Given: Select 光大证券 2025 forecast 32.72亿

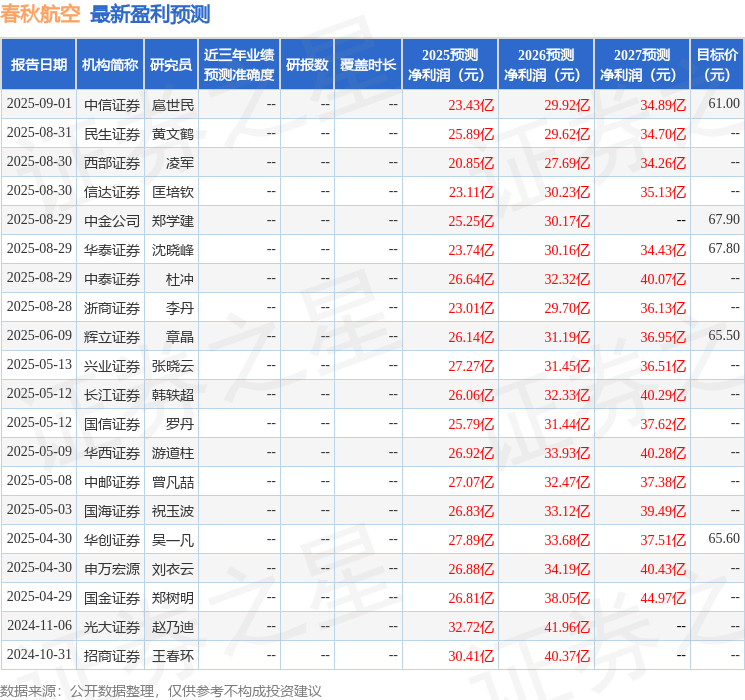Looking at the screenshot, I should pyautogui.click(x=471, y=627).
